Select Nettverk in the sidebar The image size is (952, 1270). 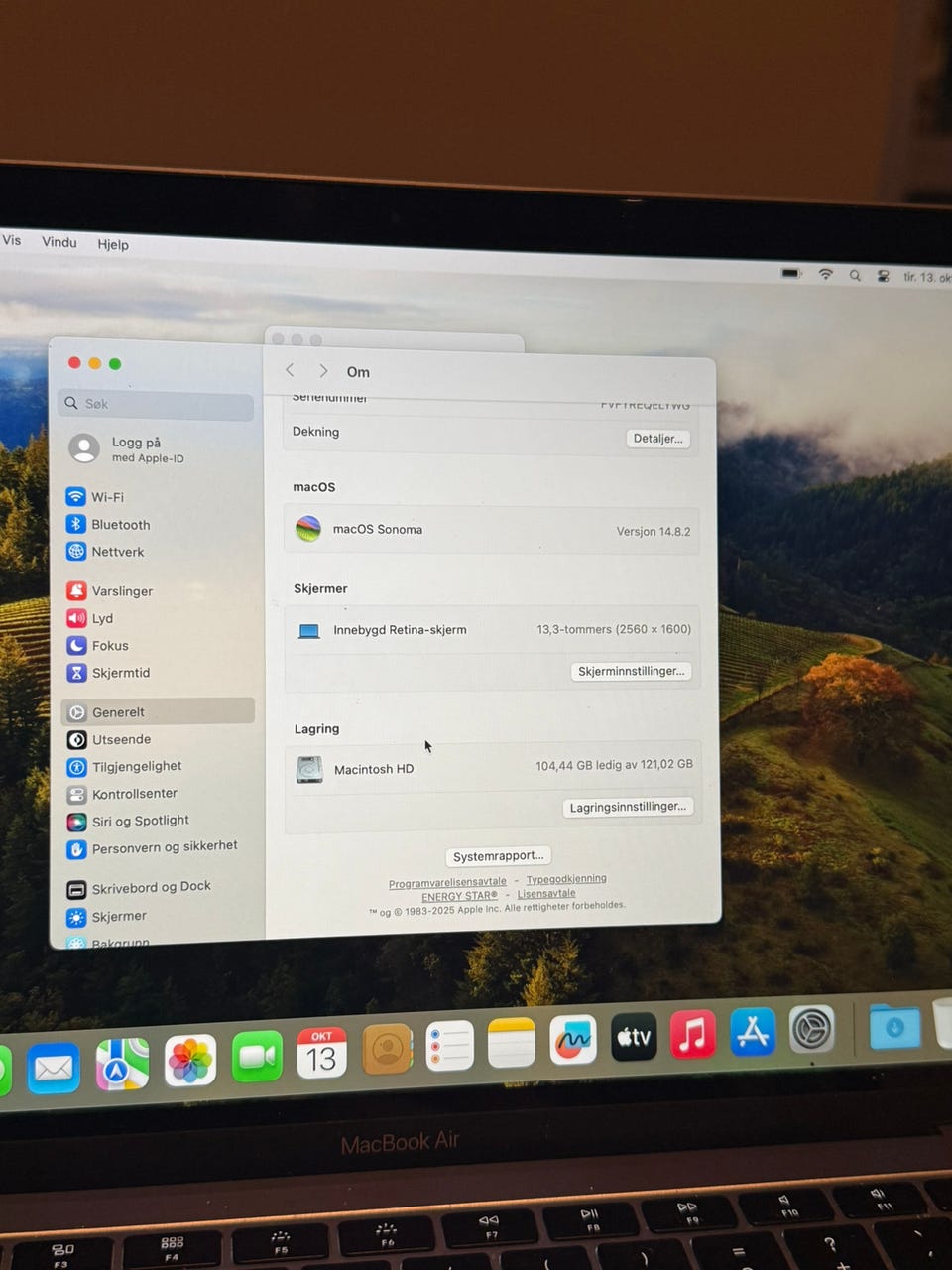point(105,552)
